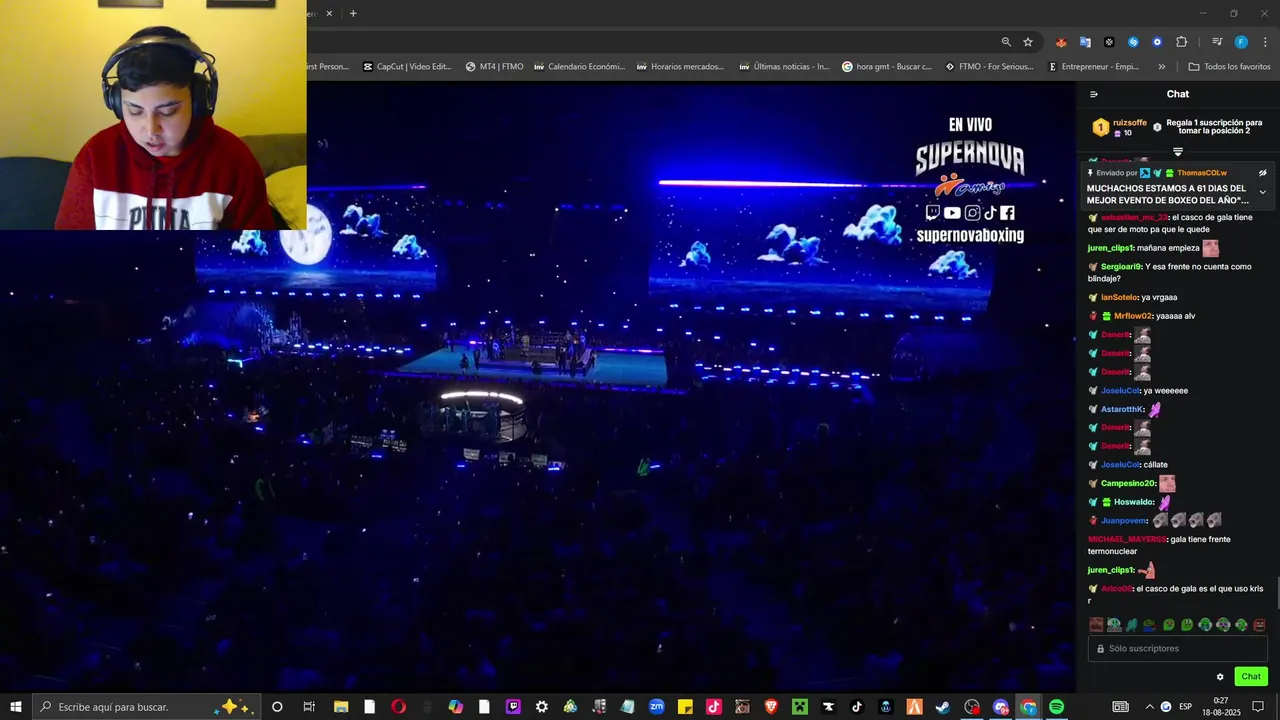1280x720 pixels.
Task: Open the Opera browser taskbar icon
Action: pyautogui.click(x=398, y=707)
